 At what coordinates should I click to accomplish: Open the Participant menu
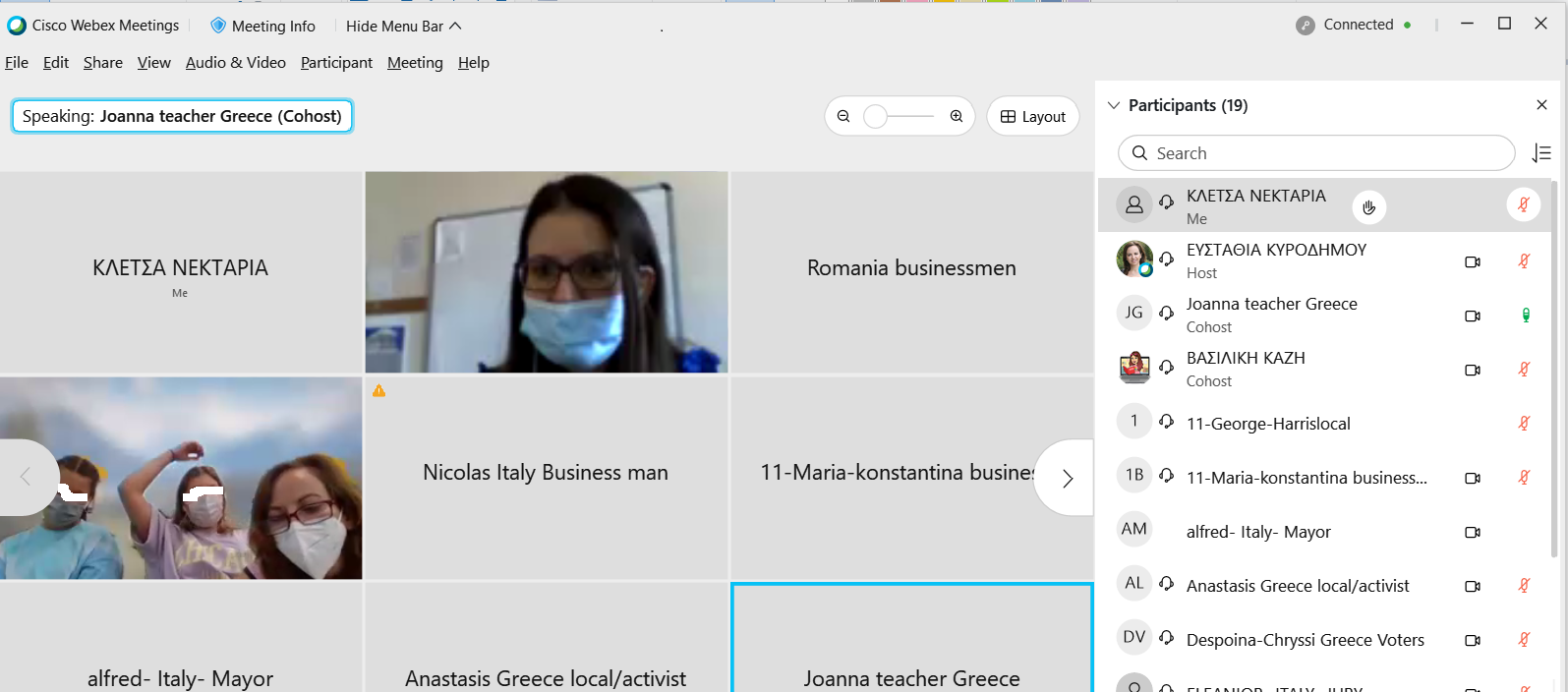(x=336, y=63)
